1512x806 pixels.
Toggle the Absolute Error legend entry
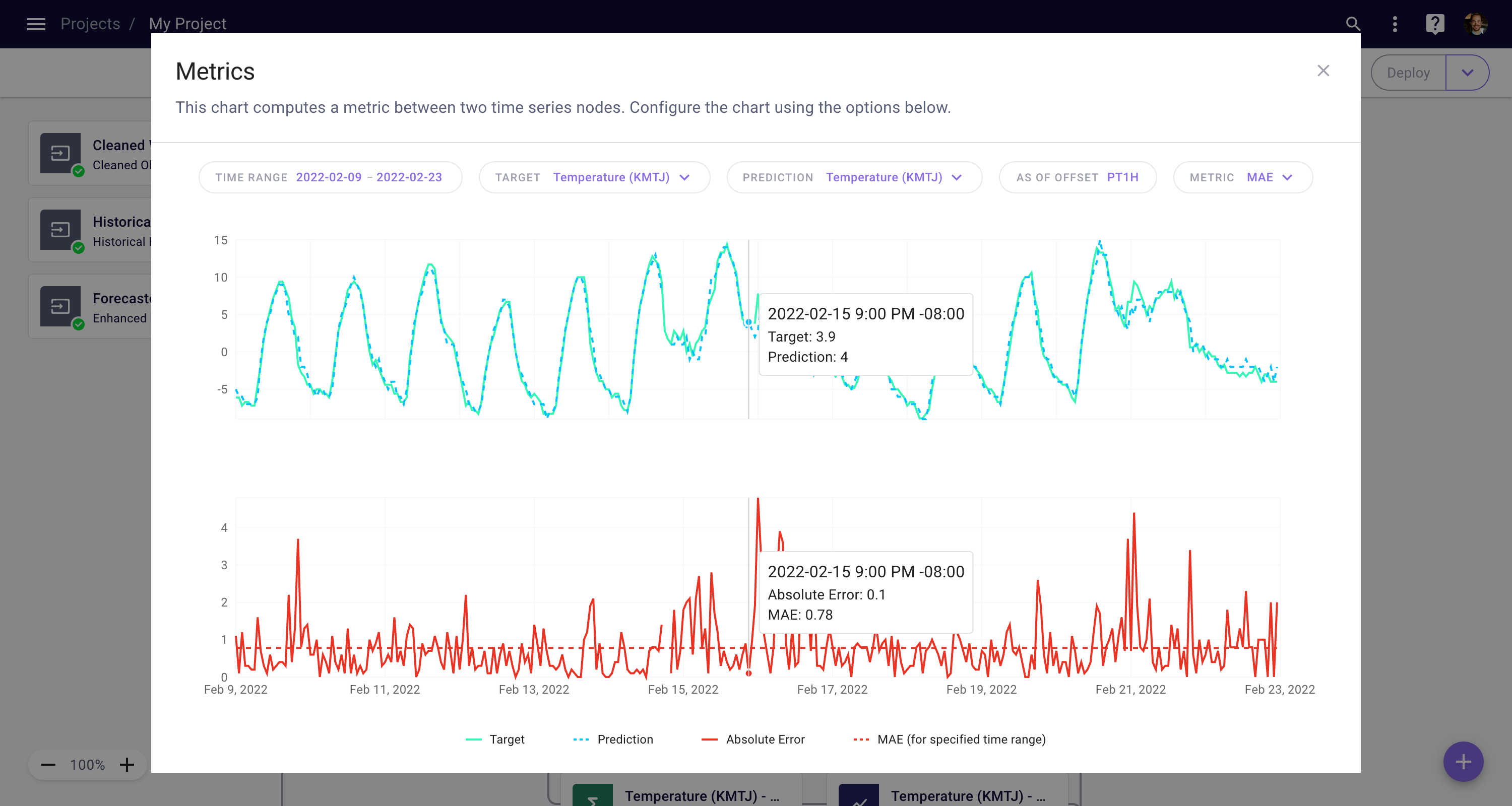tap(753, 739)
